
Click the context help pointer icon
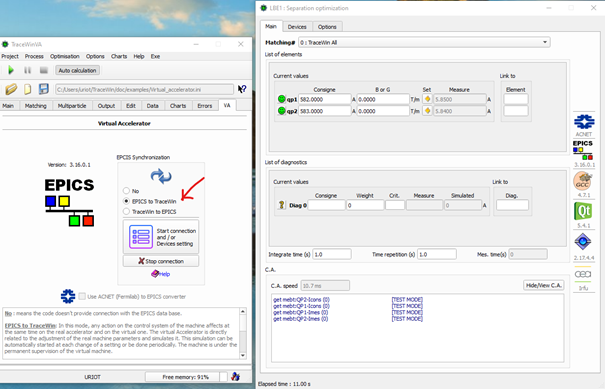(x=242, y=89)
